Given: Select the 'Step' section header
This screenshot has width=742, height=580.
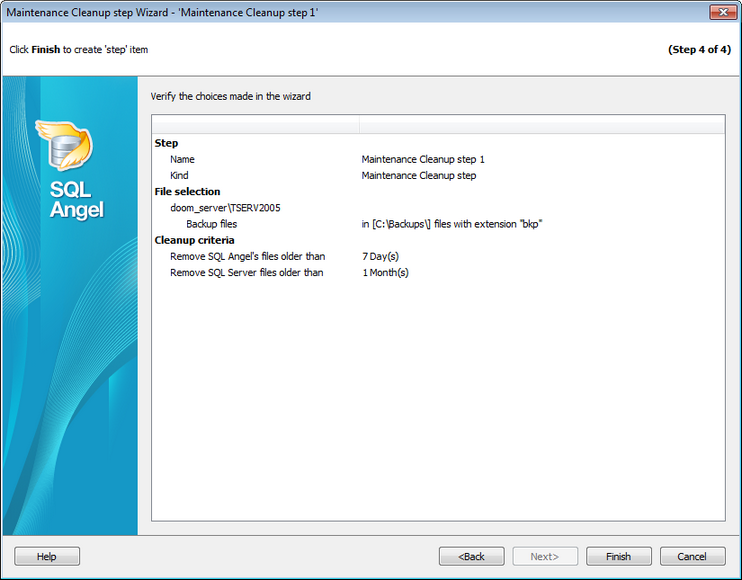Looking at the screenshot, I should pos(166,143).
